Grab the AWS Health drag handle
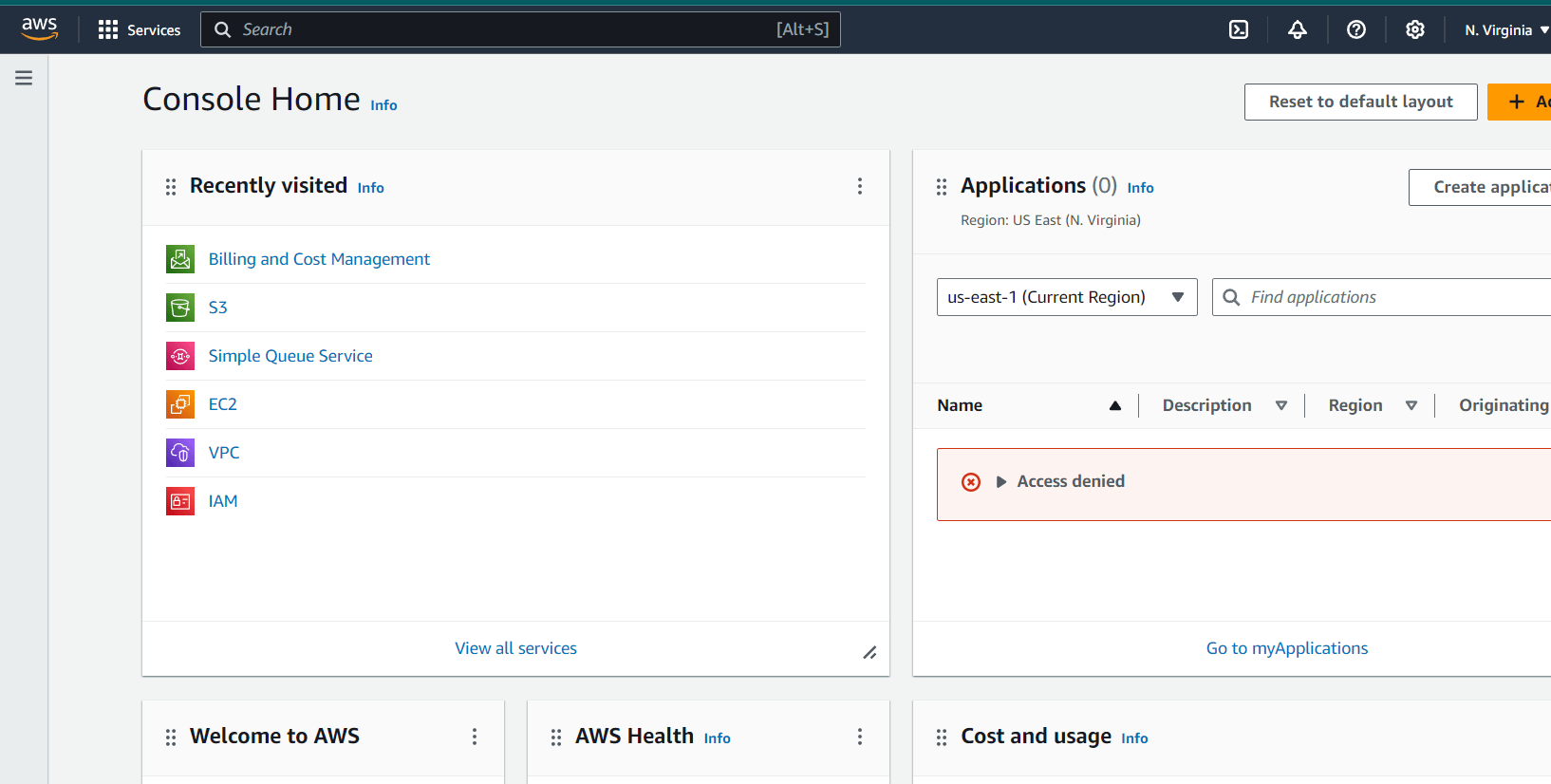The width and height of the screenshot is (1551, 784). [556, 737]
